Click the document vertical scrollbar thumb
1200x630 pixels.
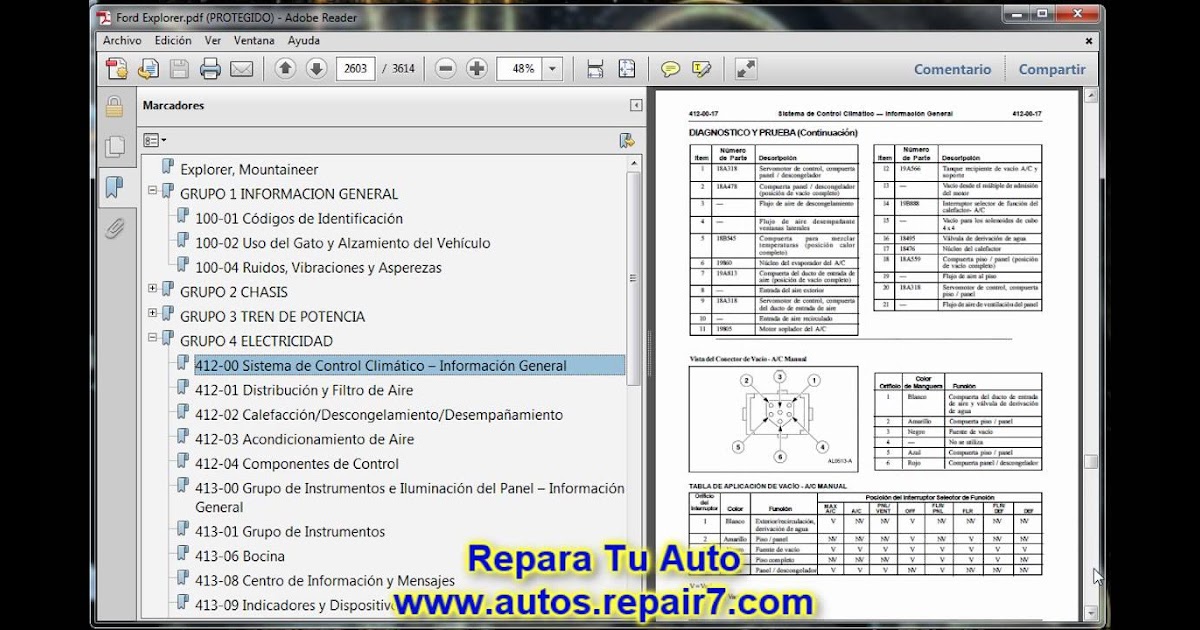point(1090,462)
